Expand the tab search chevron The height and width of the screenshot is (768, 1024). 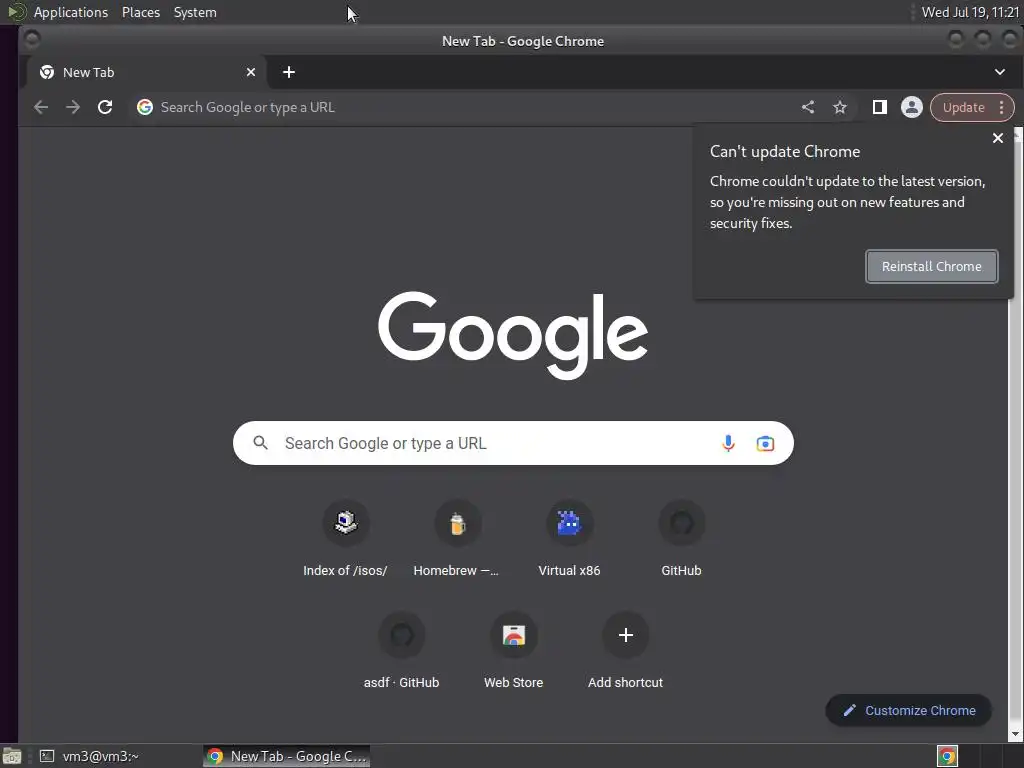pyautogui.click(x=1000, y=72)
